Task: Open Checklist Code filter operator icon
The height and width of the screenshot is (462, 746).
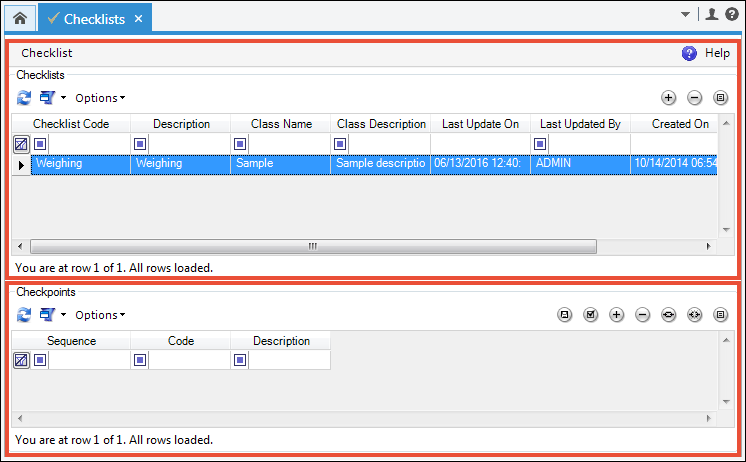Action: [40, 144]
